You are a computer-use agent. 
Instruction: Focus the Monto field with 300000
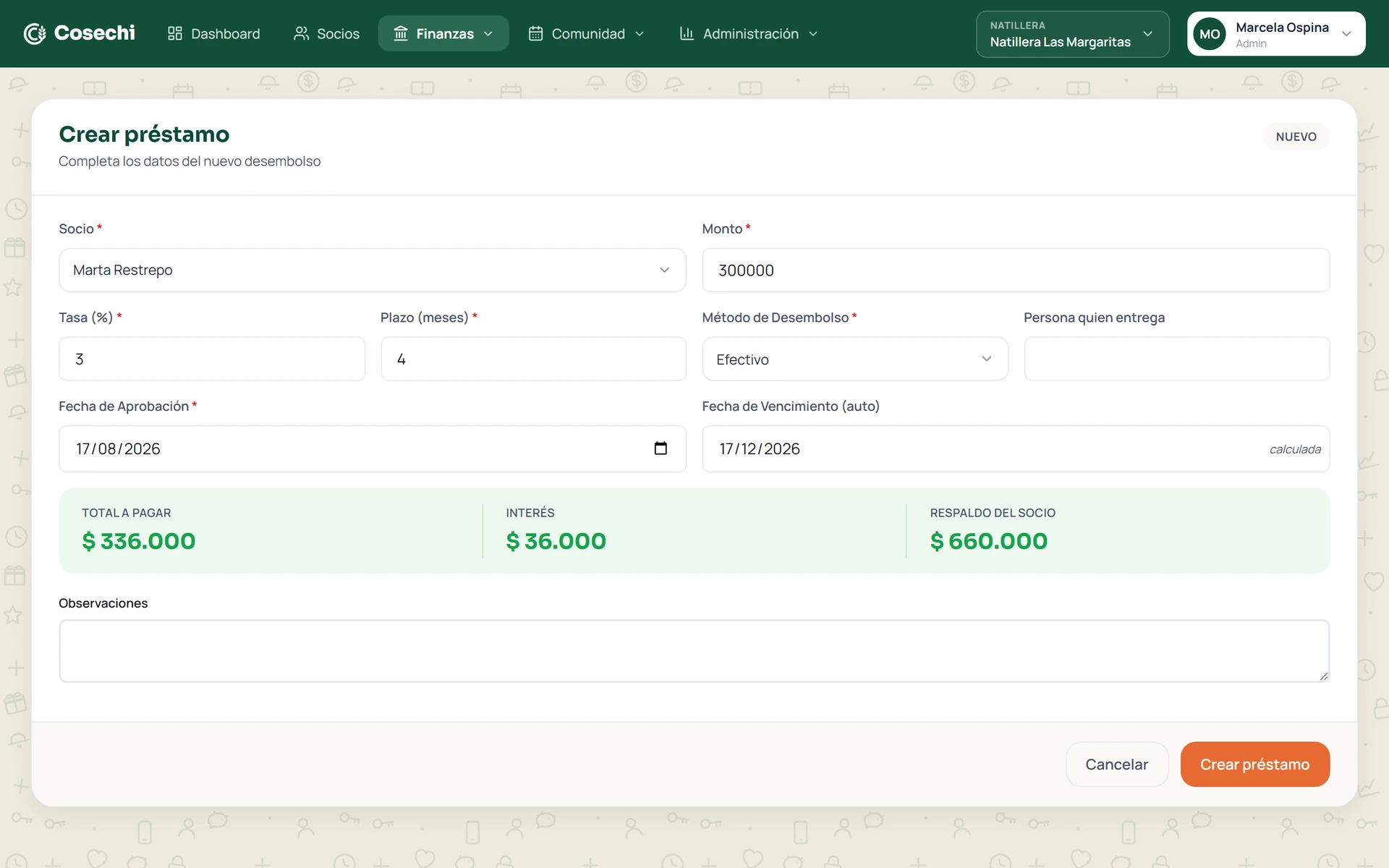tap(1016, 270)
